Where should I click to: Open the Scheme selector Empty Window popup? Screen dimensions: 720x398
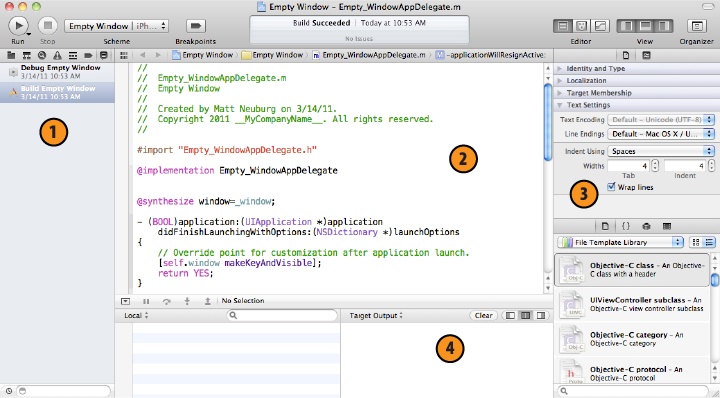[x=117, y=26]
